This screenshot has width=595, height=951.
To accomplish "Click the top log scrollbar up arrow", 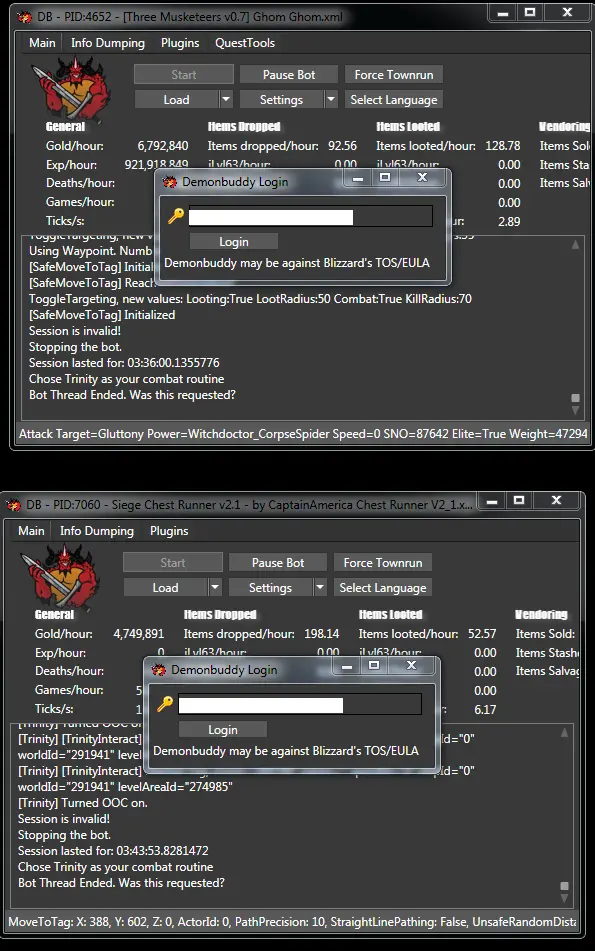I will point(576,244).
